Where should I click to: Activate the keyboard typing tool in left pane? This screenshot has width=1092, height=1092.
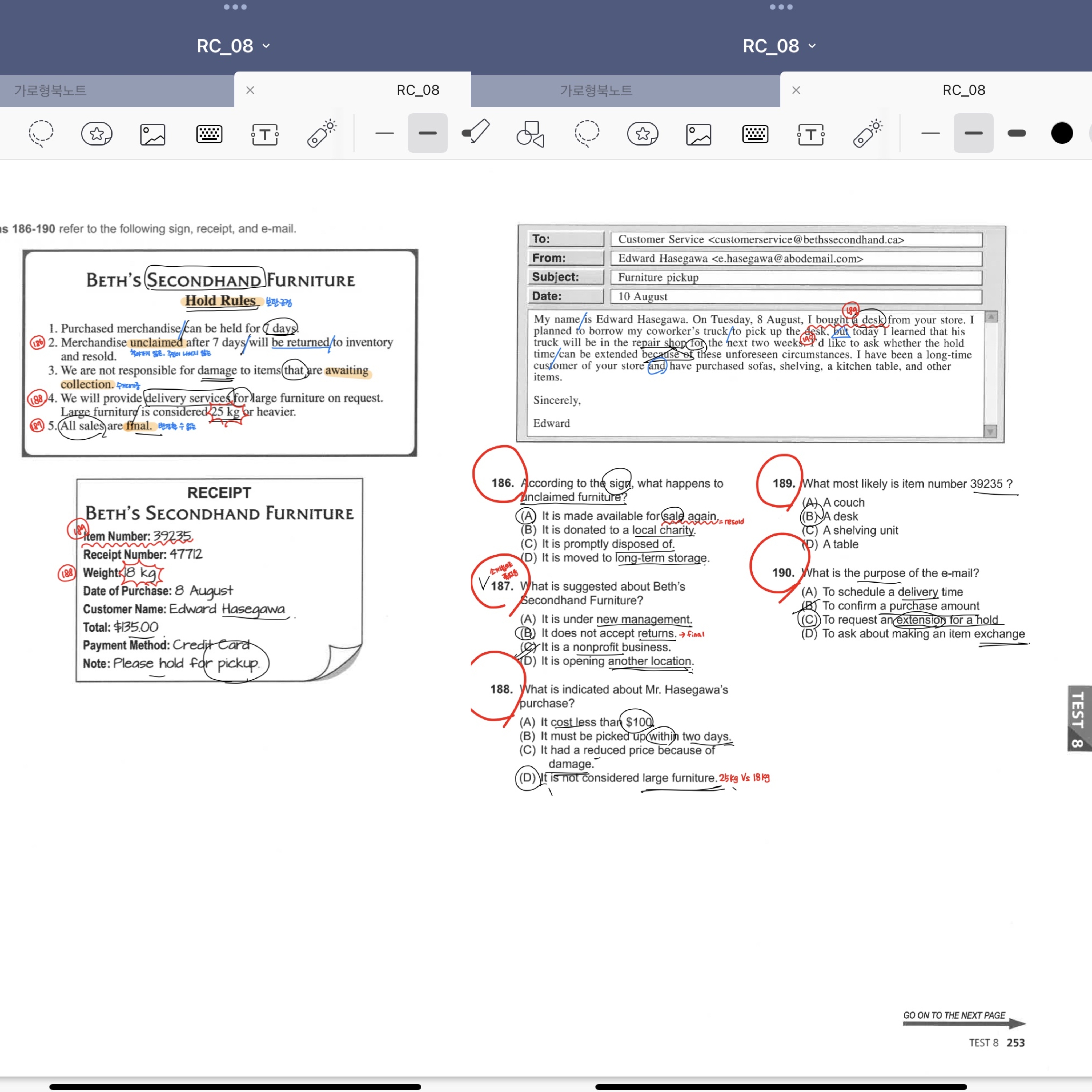pyautogui.click(x=209, y=134)
